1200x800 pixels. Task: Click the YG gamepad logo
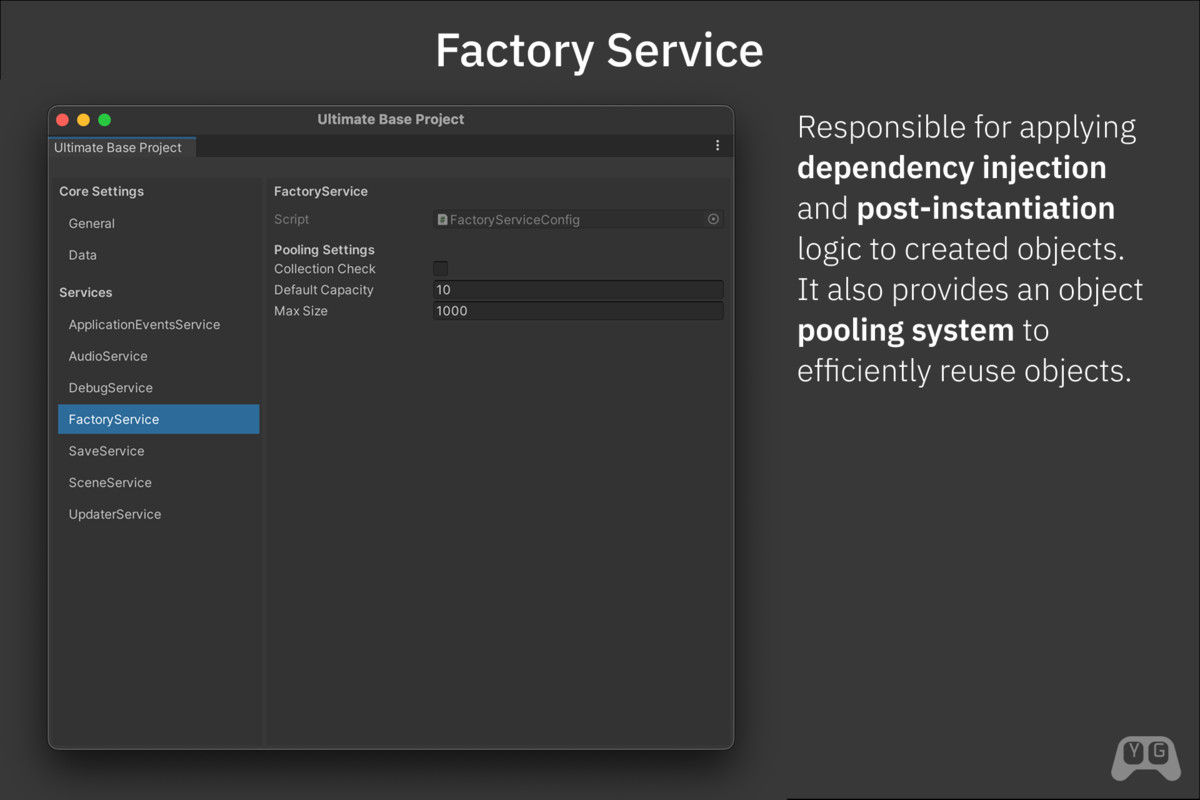[x=1145, y=758]
